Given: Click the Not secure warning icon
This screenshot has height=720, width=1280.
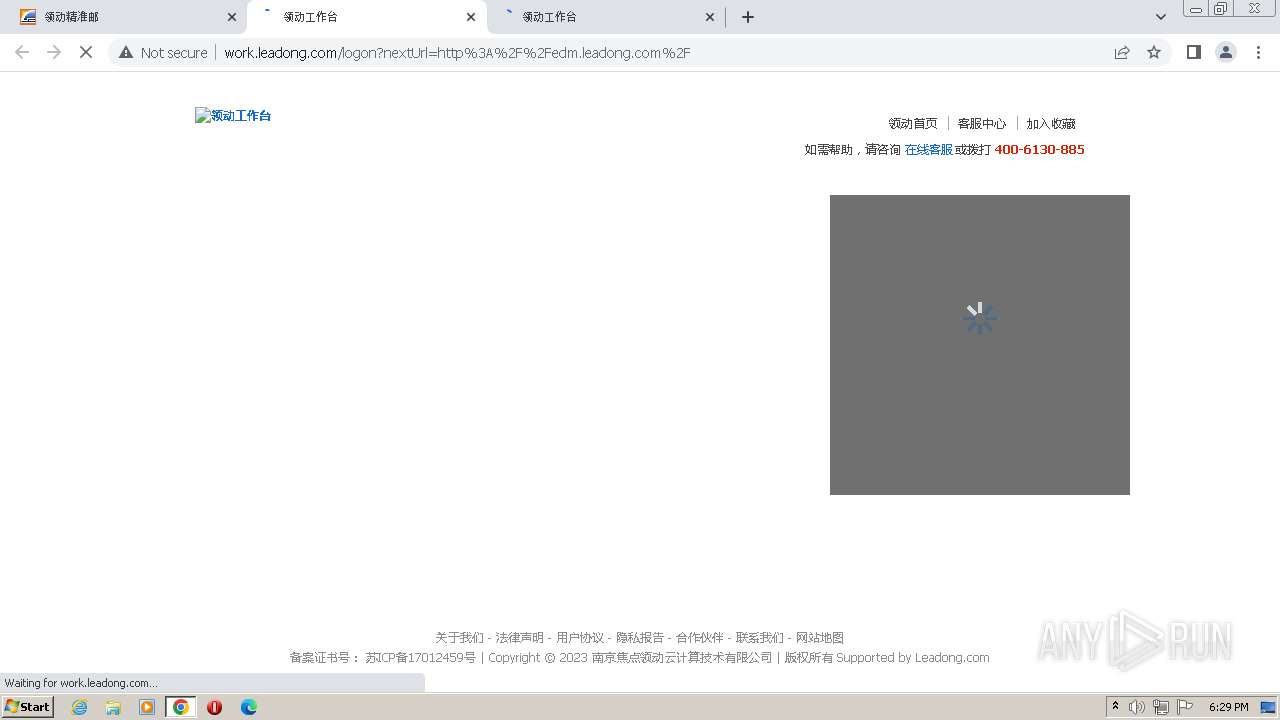Looking at the screenshot, I should pyautogui.click(x=126, y=52).
